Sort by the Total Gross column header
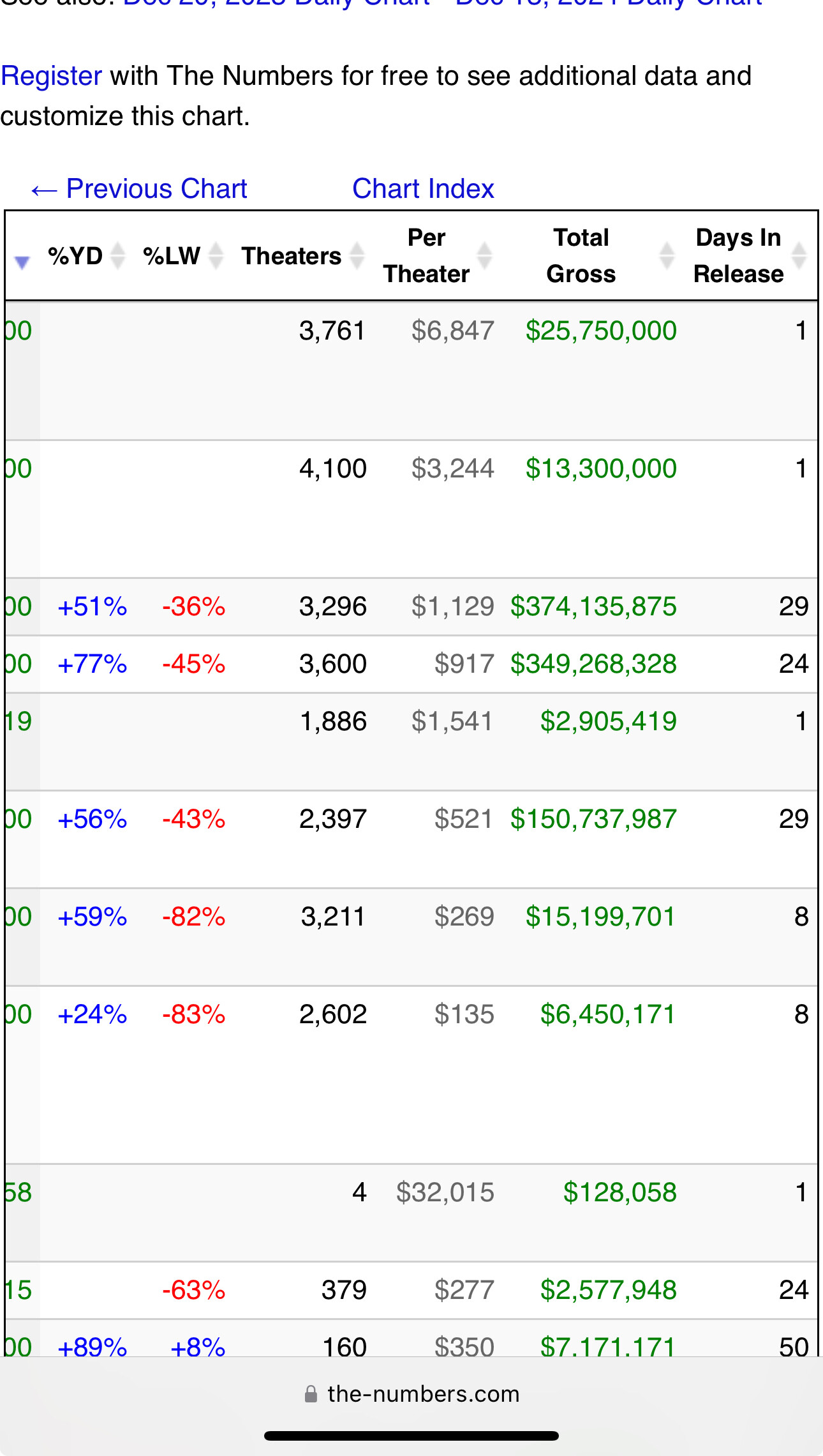The width and height of the screenshot is (823, 1456). (x=581, y=256)
